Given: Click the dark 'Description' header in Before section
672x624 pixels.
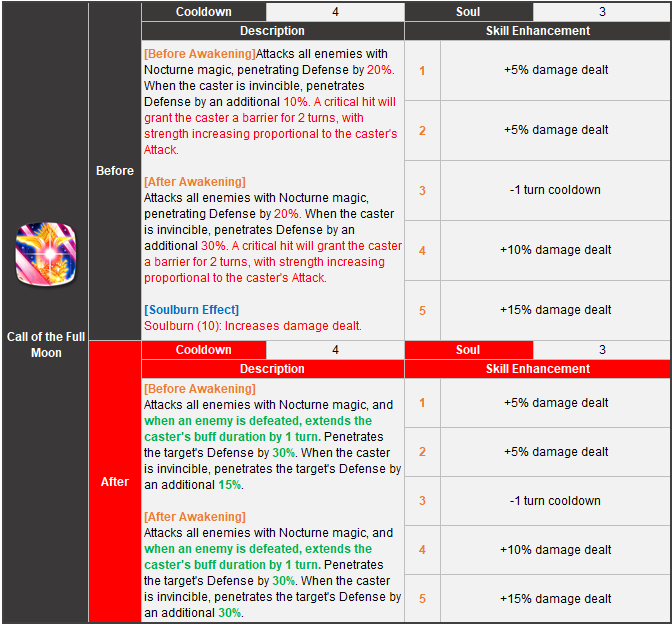Looking at the screenshot, I should (273, 31).
